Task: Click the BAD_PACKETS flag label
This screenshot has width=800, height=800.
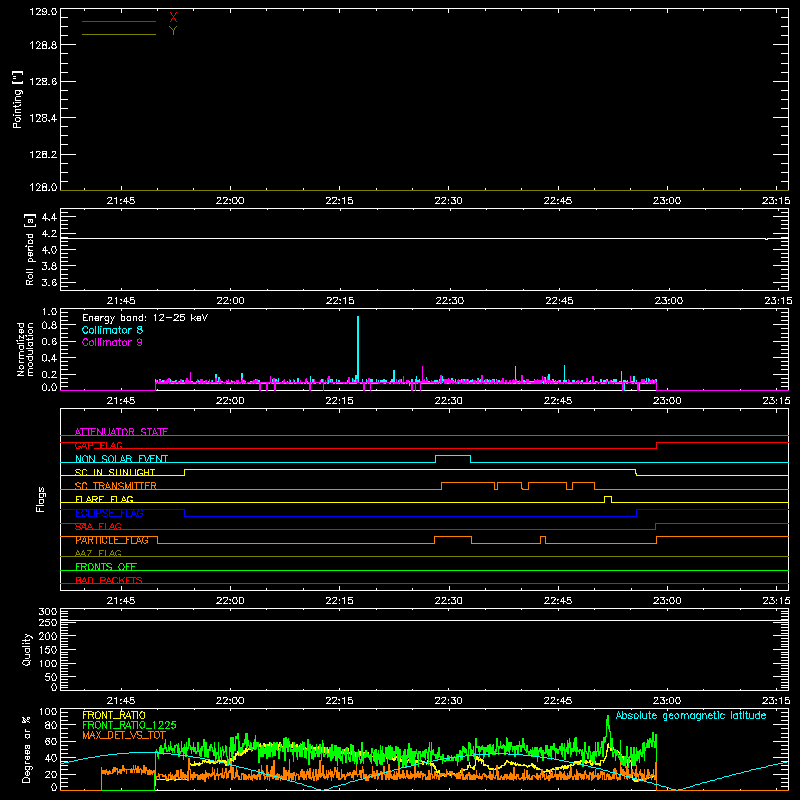Action: click(x=109, y=580)
